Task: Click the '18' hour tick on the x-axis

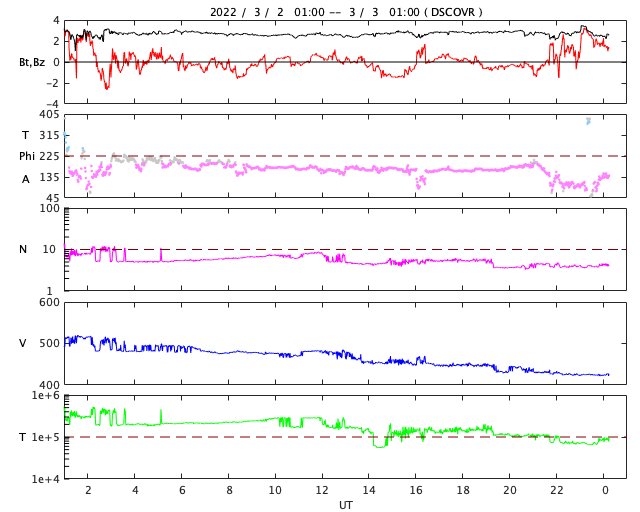Action: coord(462,490)
